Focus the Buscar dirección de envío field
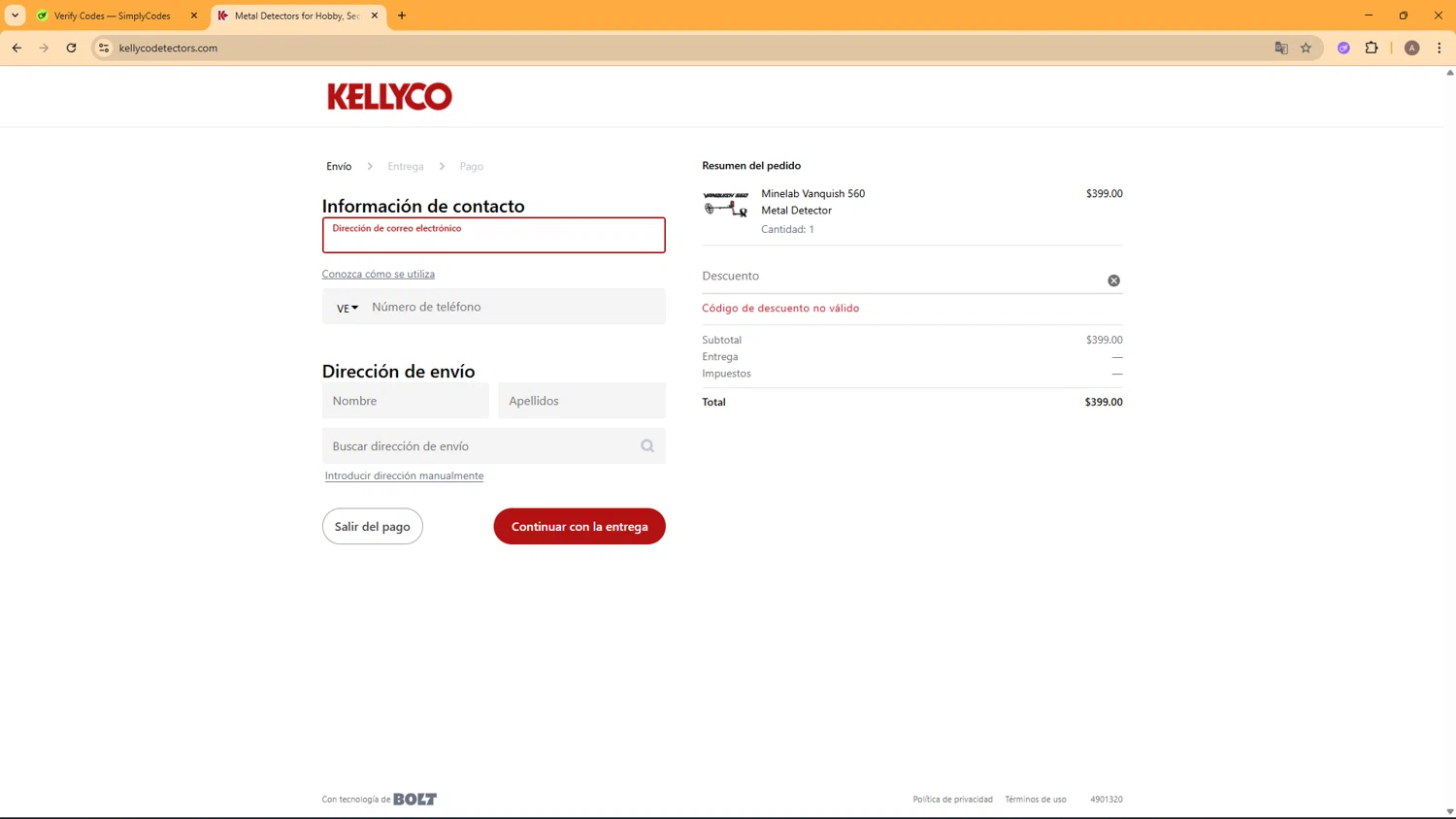Viewport: 1456px width, 819px height. tap(494, 446)
